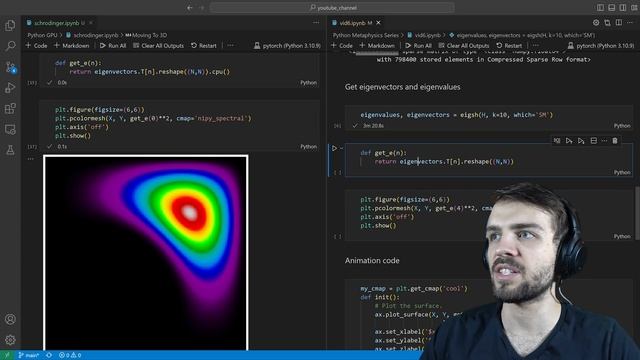Run by line in cell toolbar
Viewport: 640px width, 360px height.
point(557,141)
